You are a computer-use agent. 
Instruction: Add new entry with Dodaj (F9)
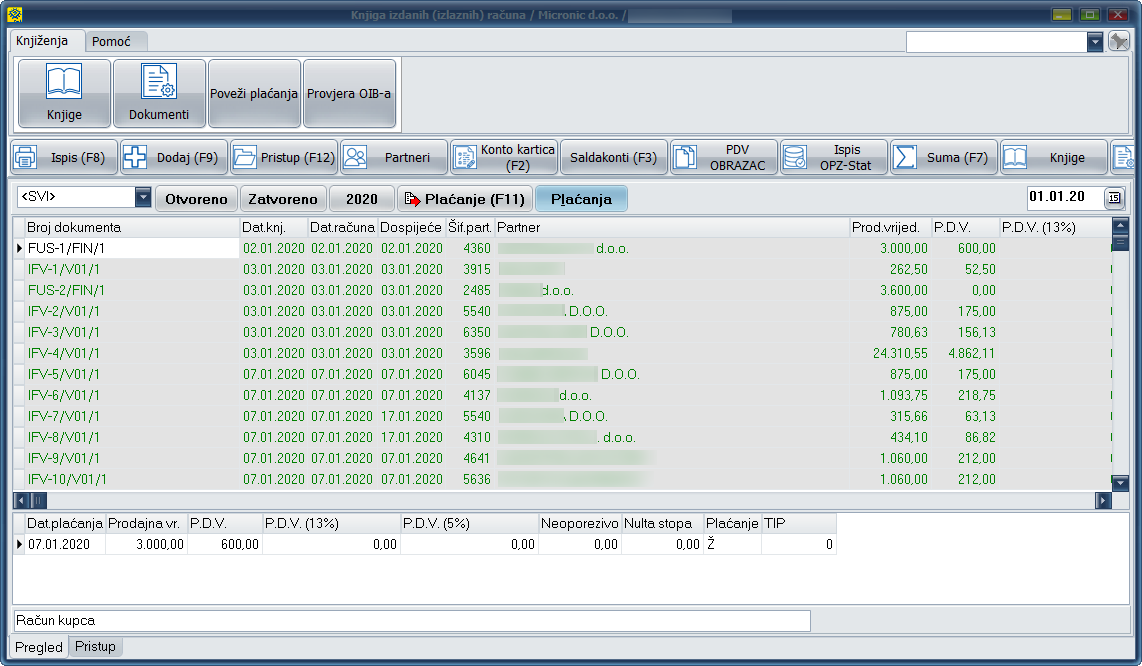click(174, 158)
